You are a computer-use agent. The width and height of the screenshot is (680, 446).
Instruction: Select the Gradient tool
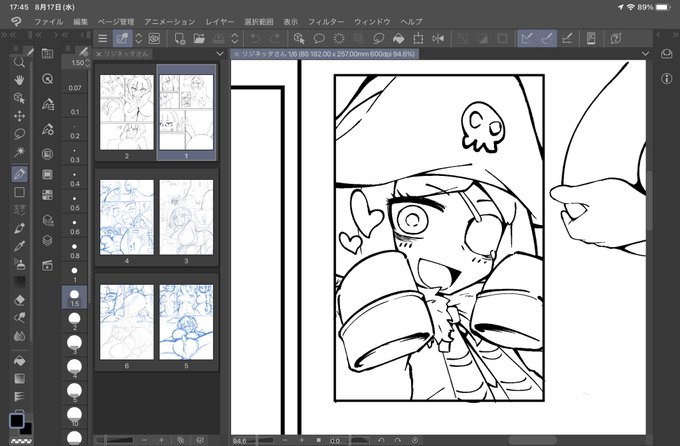pos(19,379)
